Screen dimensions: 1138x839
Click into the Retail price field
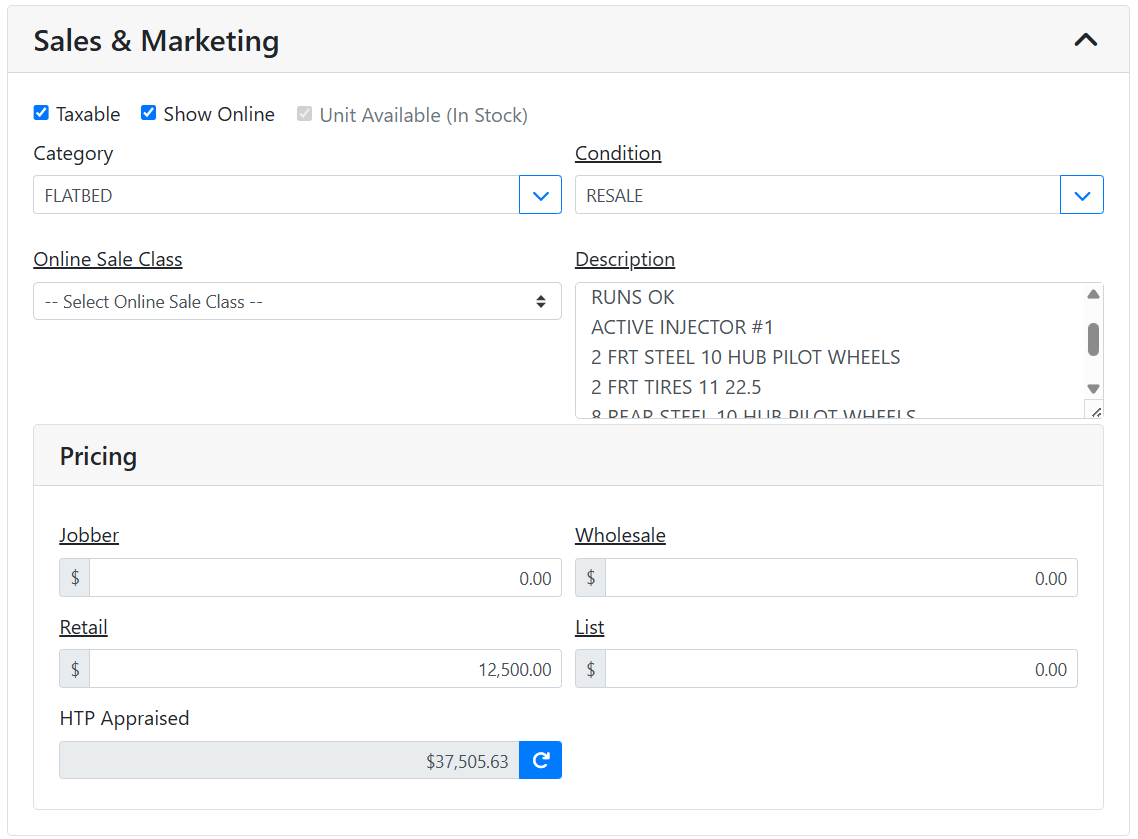click(325, 669)
